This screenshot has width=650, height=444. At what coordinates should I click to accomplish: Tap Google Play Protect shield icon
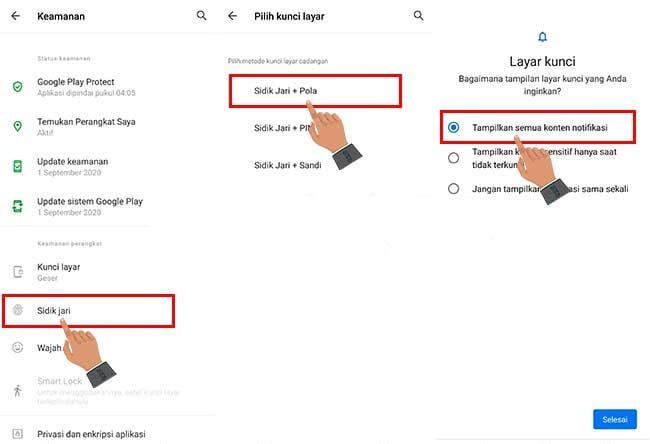coord(17,87)
